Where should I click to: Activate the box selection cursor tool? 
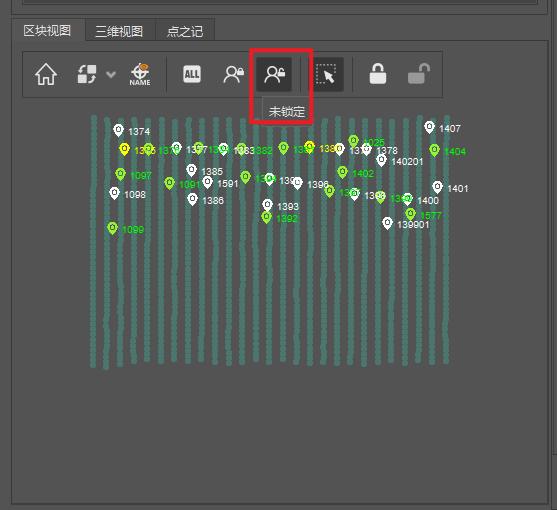[326, 74]
